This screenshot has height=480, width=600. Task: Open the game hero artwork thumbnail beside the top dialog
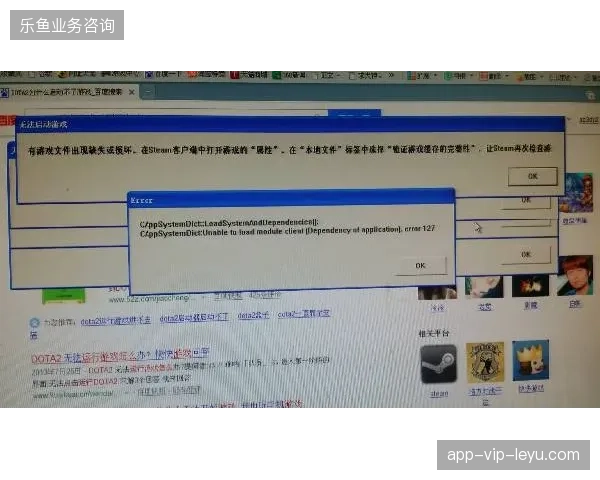coord(576,193)
